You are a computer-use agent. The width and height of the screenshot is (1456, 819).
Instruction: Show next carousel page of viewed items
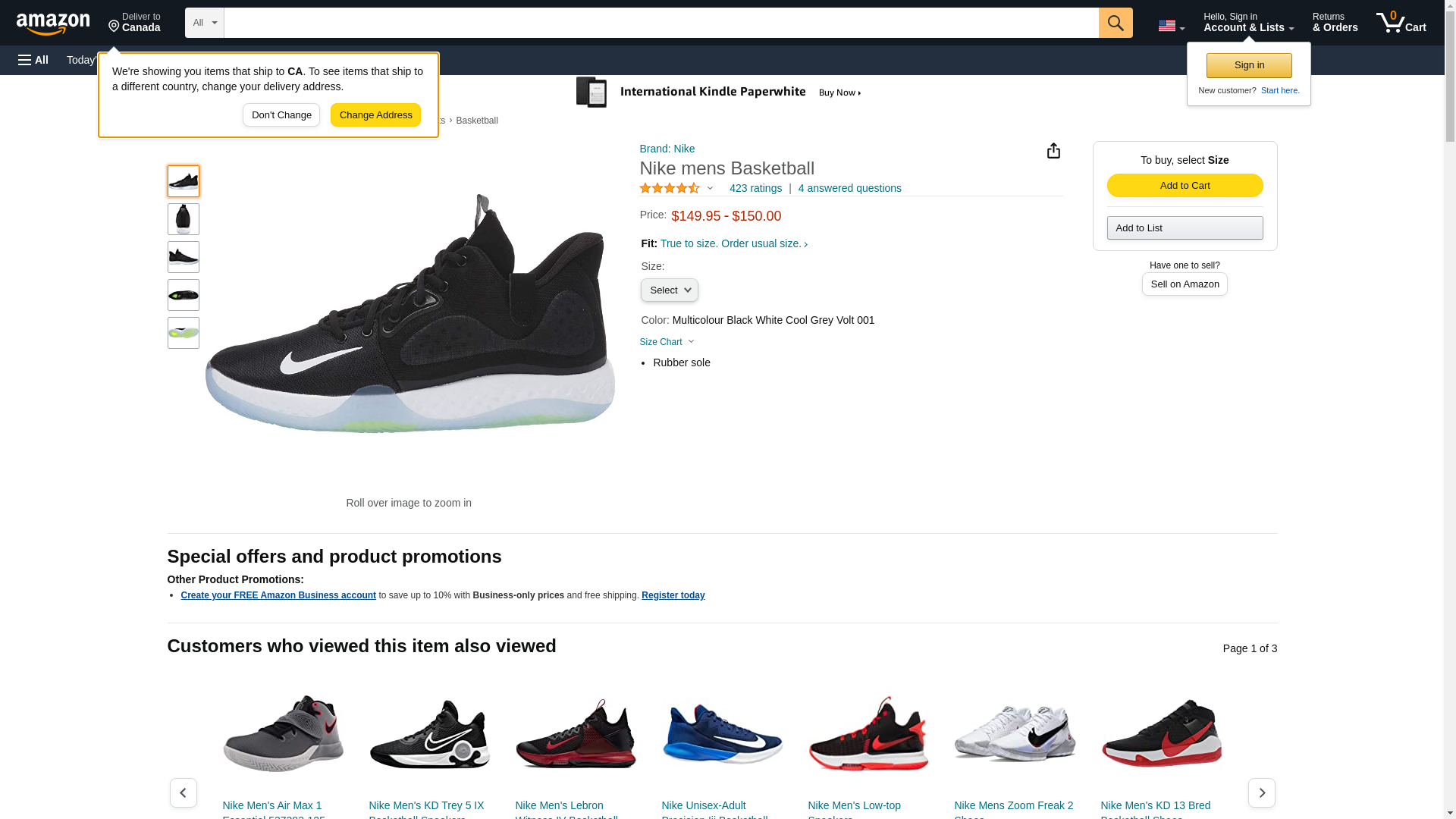pyautogui.click(x=1262, y=792)
